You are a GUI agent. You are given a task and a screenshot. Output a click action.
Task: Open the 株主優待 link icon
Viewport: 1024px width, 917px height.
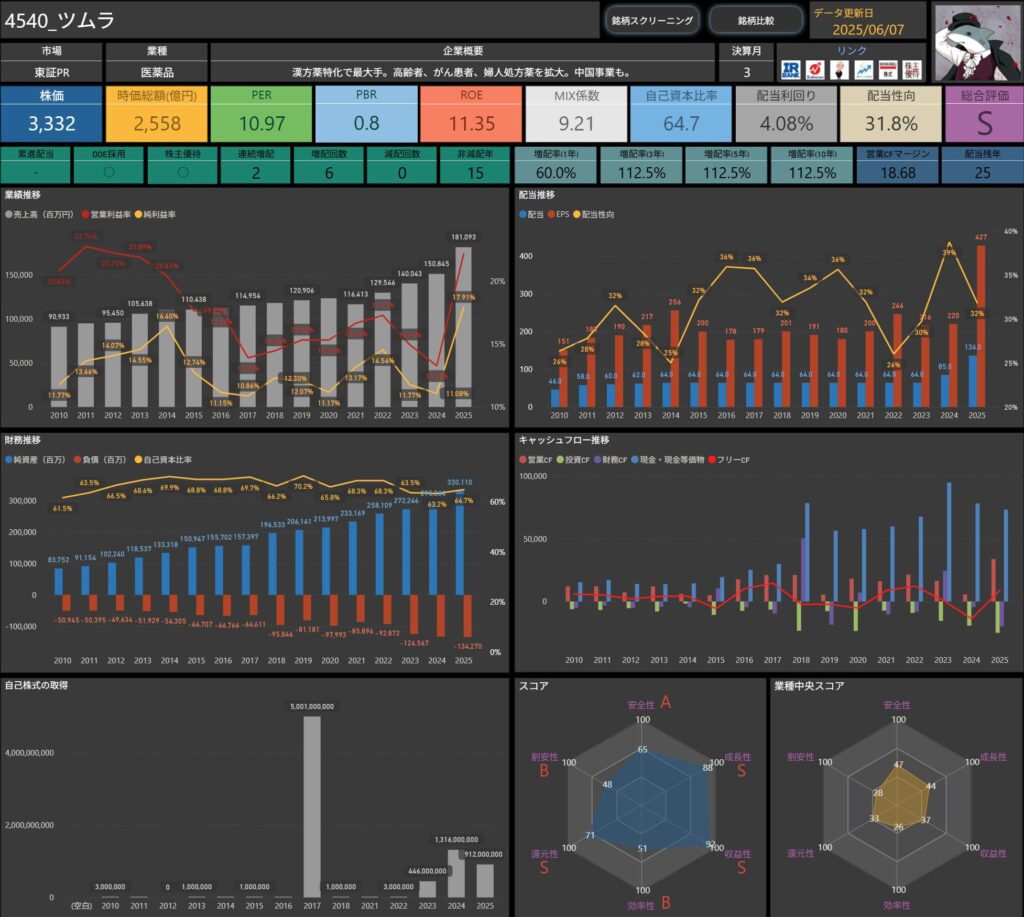tap(912, 70)
